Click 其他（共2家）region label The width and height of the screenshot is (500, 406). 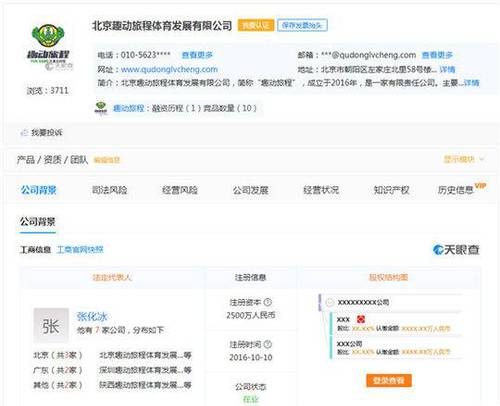(x=58, y=385)
